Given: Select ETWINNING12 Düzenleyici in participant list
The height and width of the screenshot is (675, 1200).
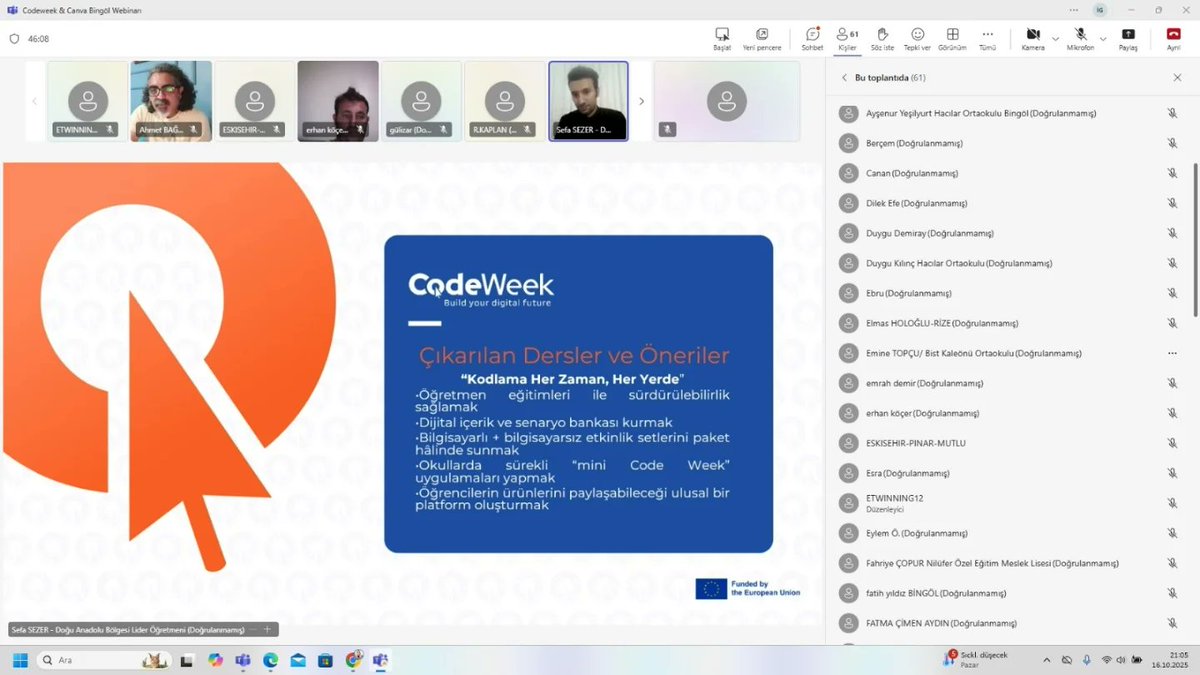Looking at the screenshot, I should tap(1010, 503).
